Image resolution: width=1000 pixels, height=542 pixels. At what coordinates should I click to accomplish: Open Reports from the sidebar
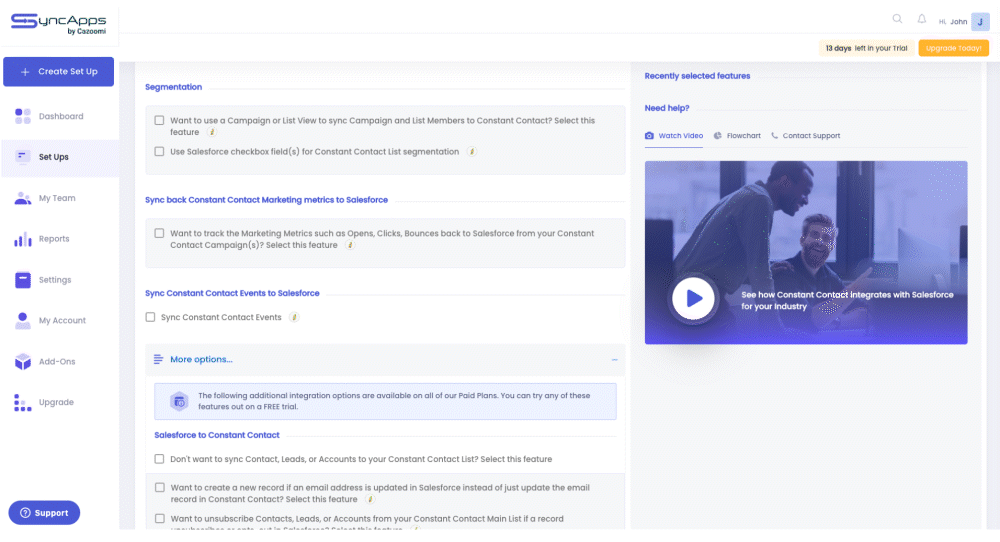53,239
